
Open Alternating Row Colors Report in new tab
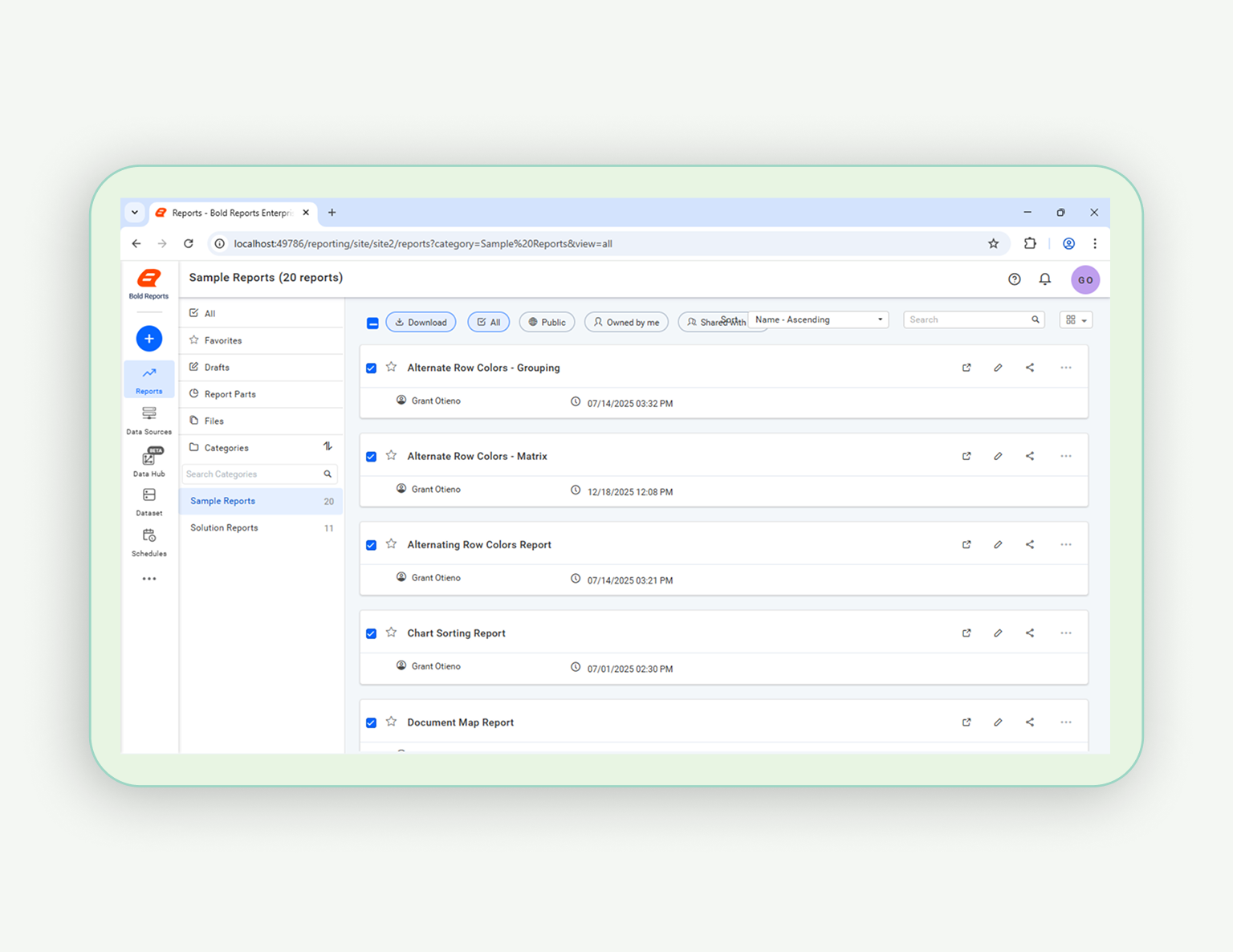click(966, 544)
